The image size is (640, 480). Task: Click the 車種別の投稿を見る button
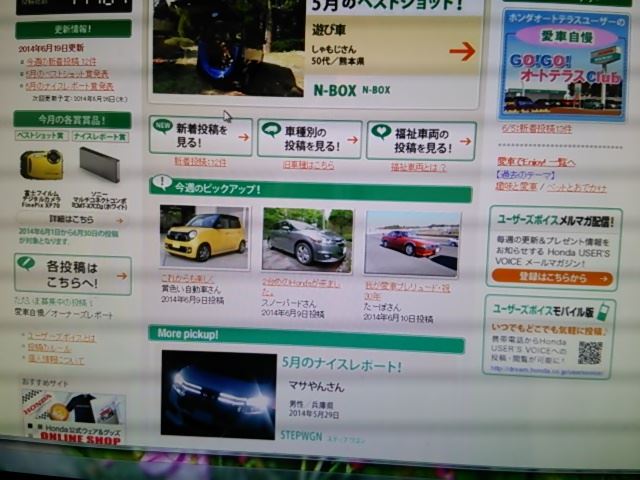coord(309,139)
